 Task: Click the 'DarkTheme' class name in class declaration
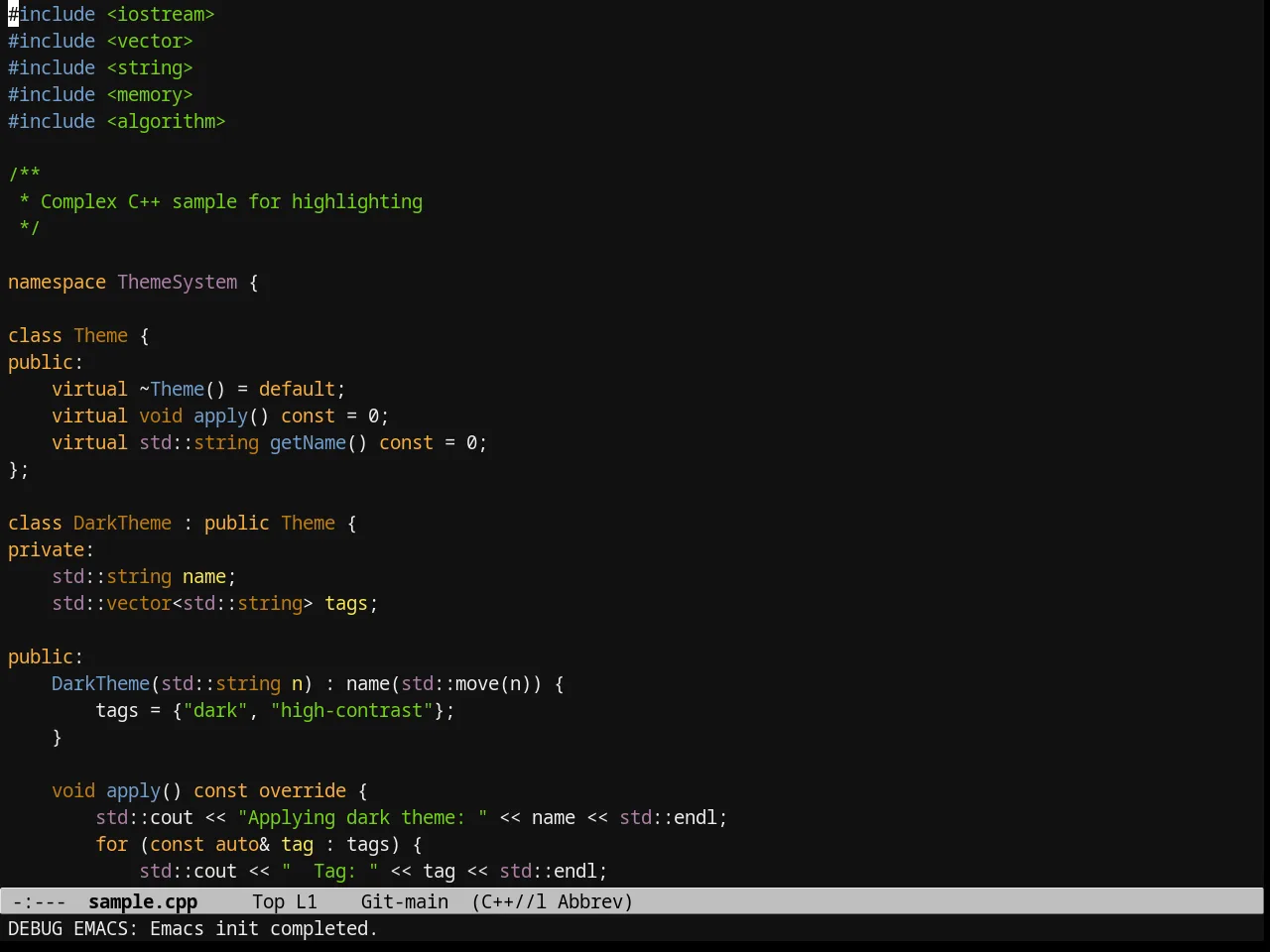[122, 523]
